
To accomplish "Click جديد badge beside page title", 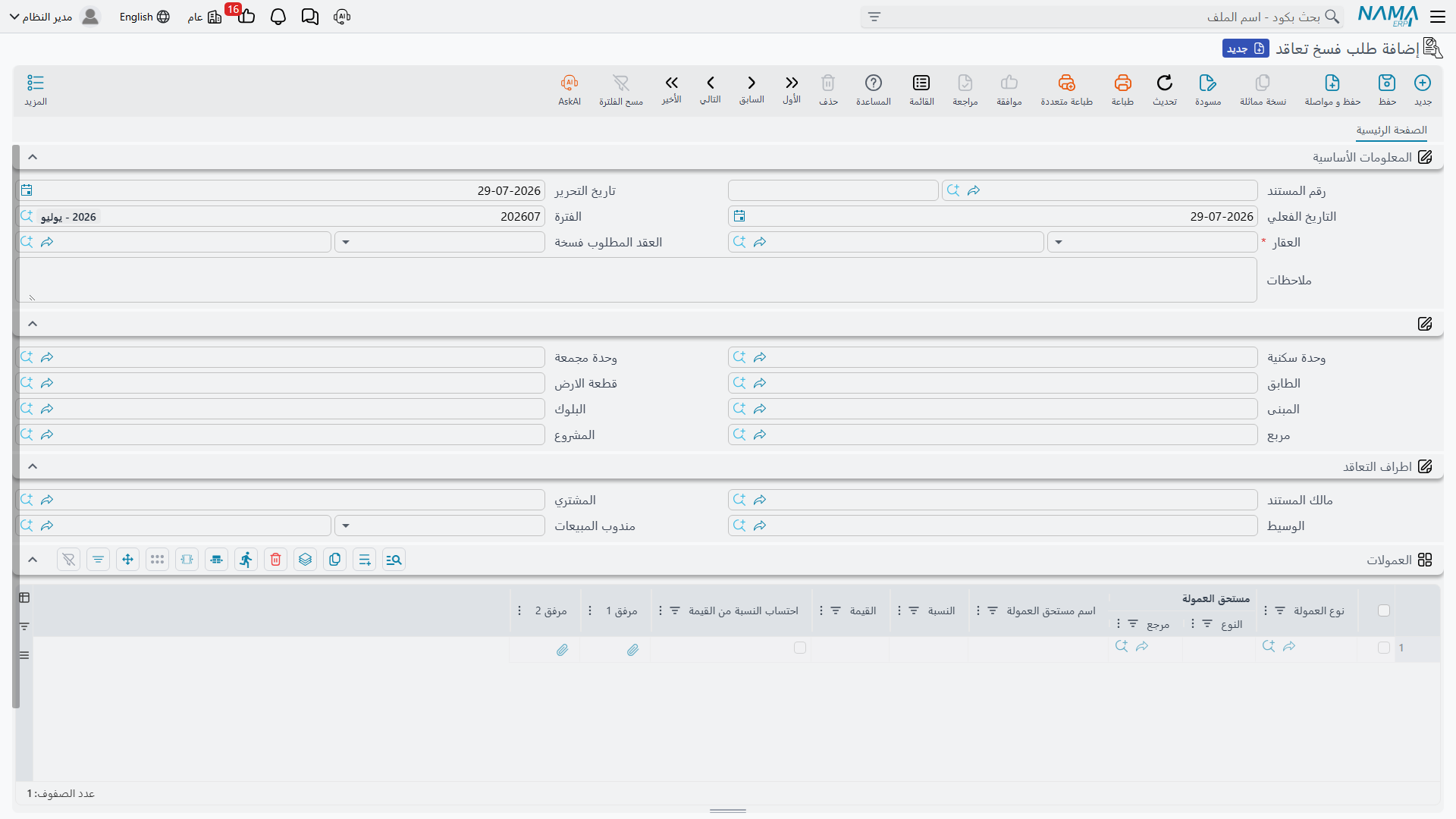I will [1245, 49].
